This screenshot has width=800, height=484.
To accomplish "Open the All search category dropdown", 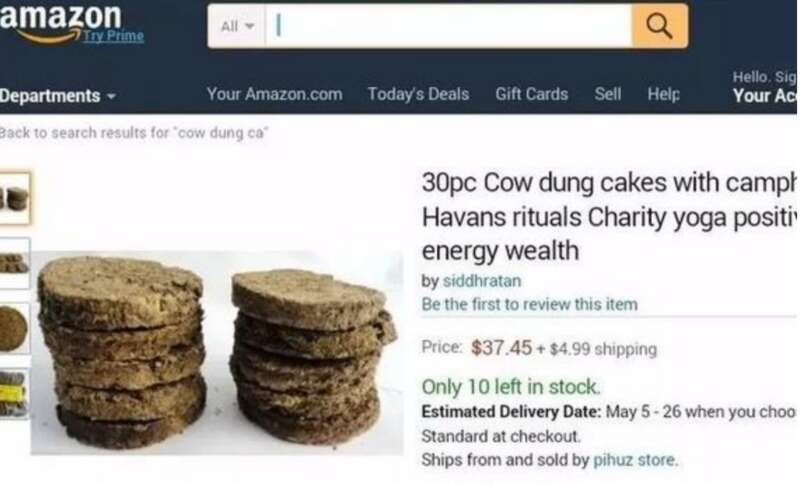I will (237, 26).
